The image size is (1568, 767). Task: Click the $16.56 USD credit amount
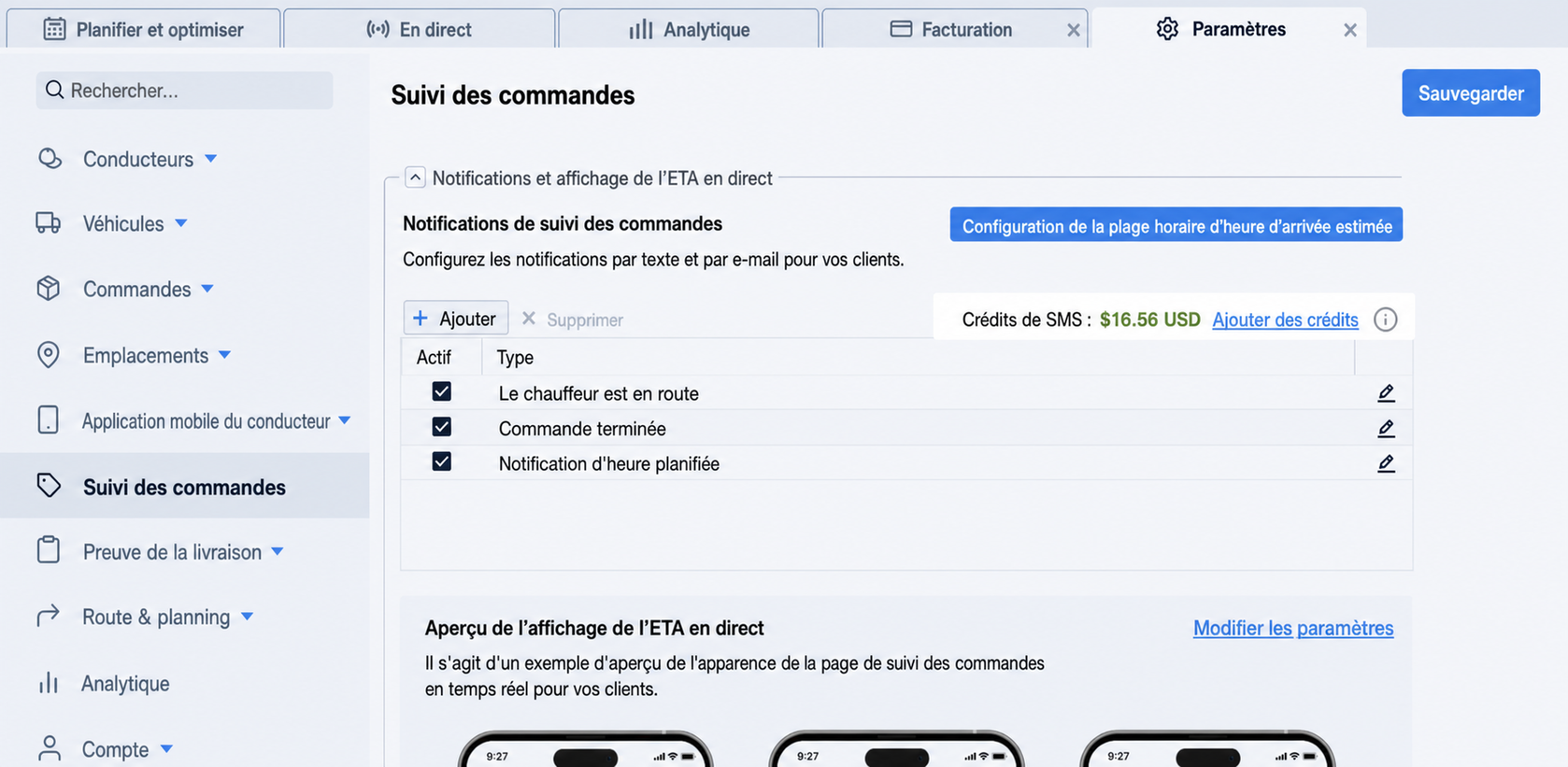1149,320
